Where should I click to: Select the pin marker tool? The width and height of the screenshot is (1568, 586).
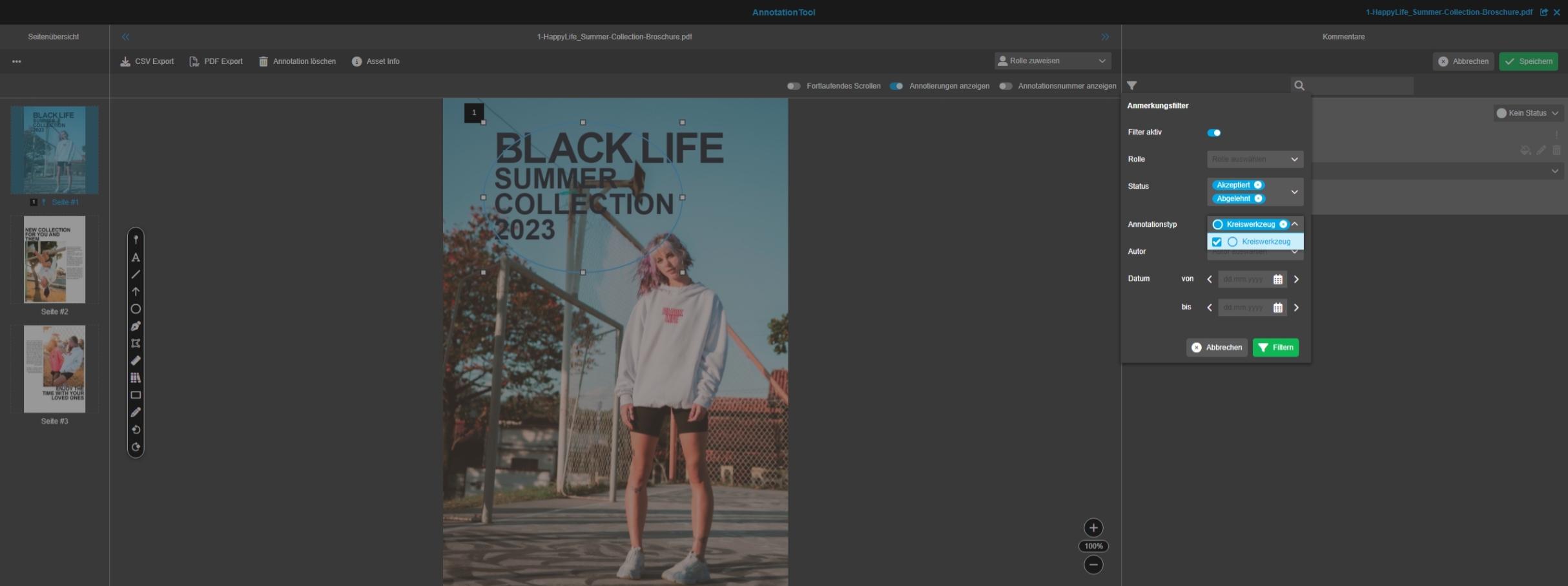[136, 240]
